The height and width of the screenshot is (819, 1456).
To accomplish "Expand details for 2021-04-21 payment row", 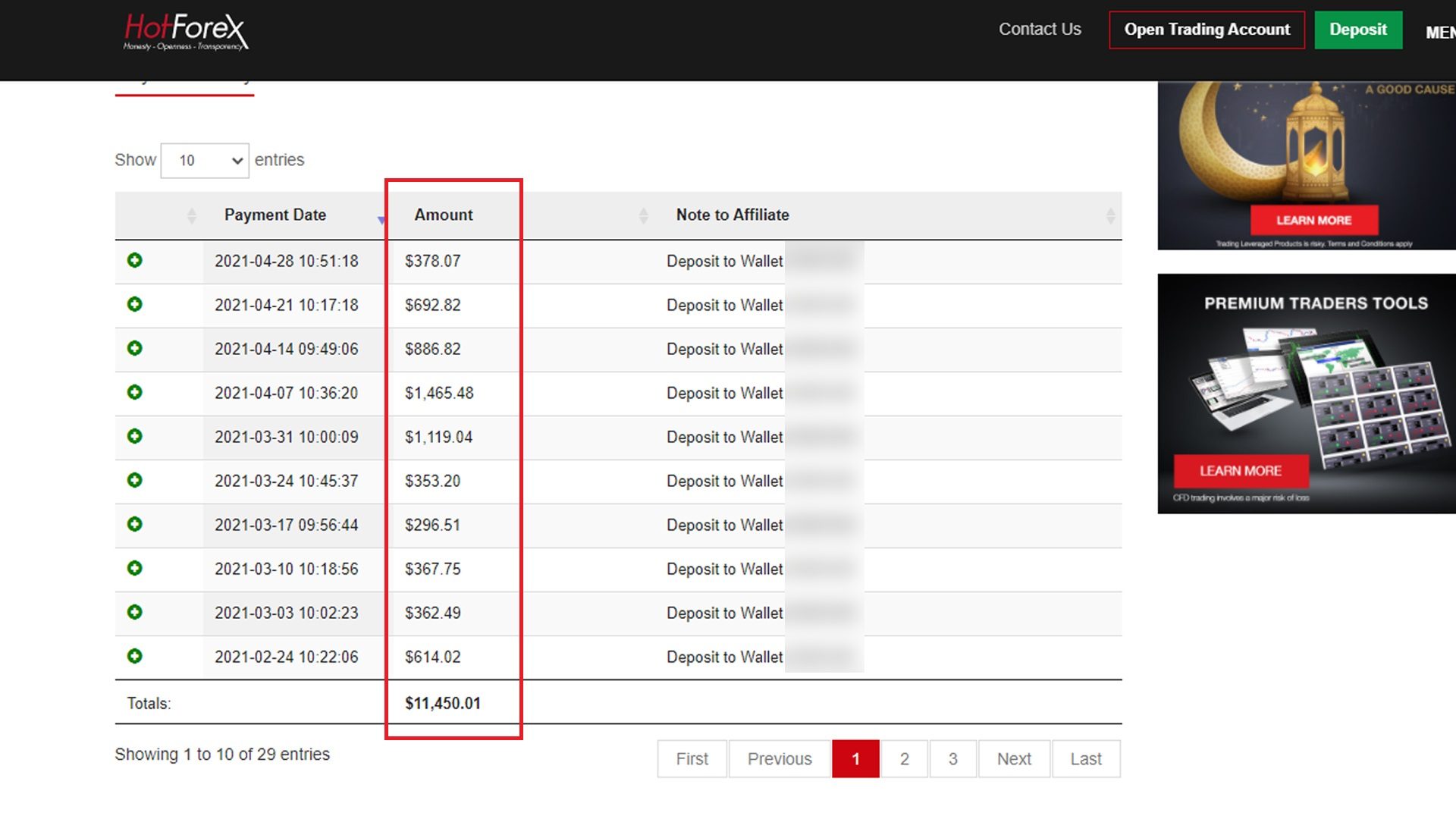I will point(135,305).
